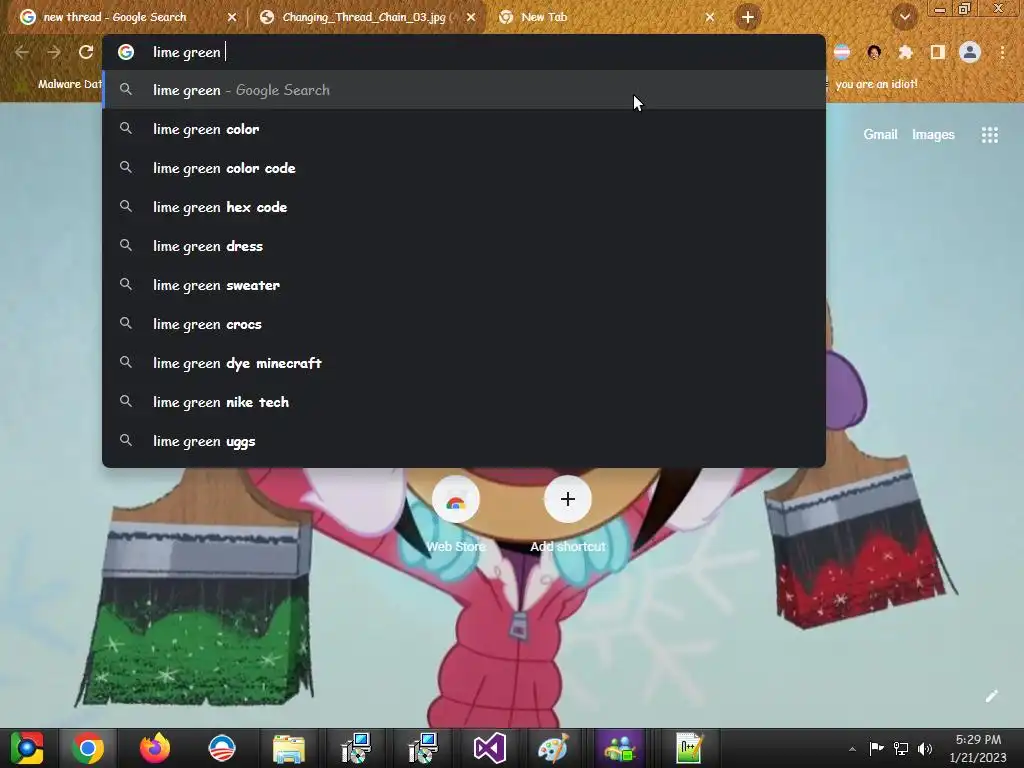
Task: Select 'lime green hex code' suggestion
Action: click(464, 207)
